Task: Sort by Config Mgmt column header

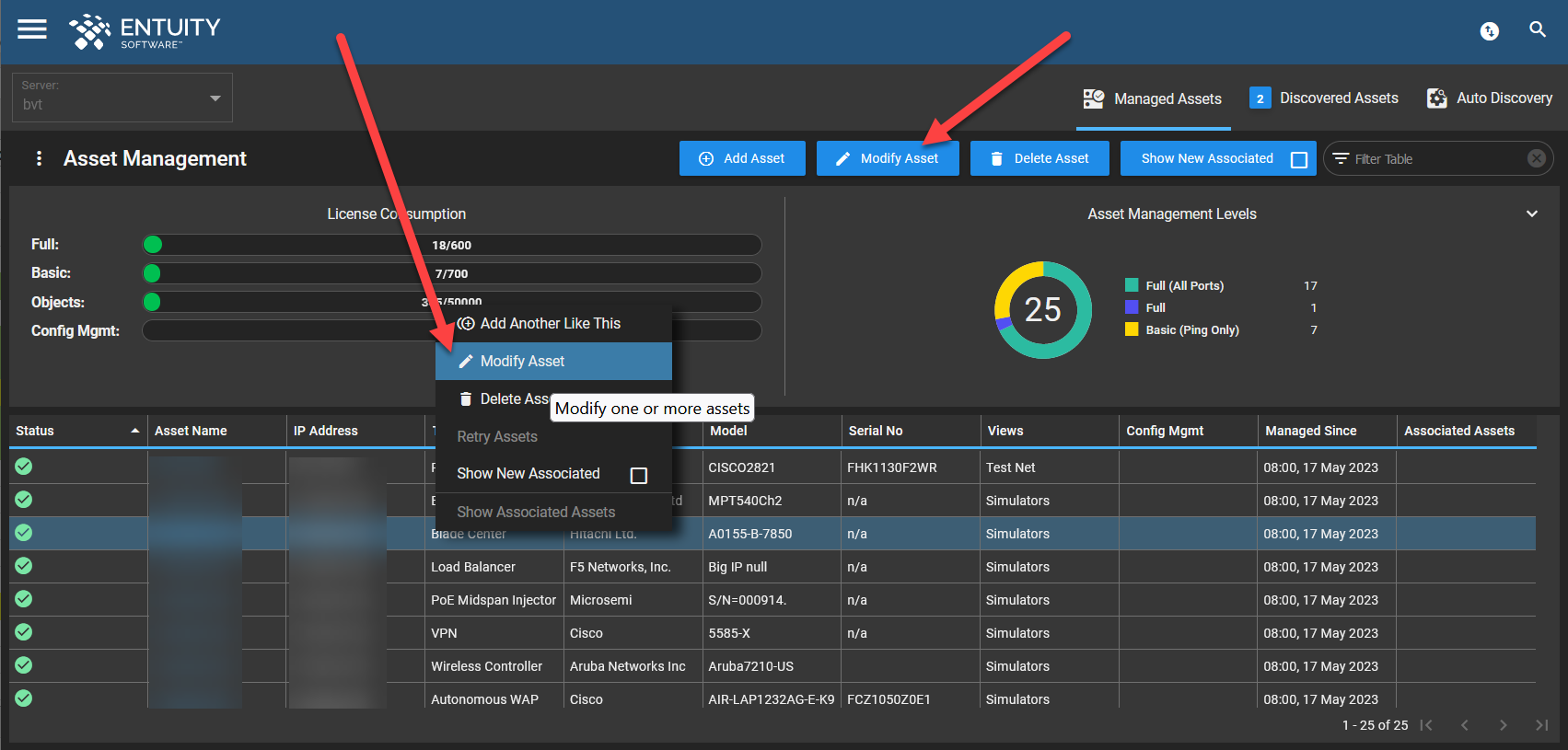Action: point(1189,431)
